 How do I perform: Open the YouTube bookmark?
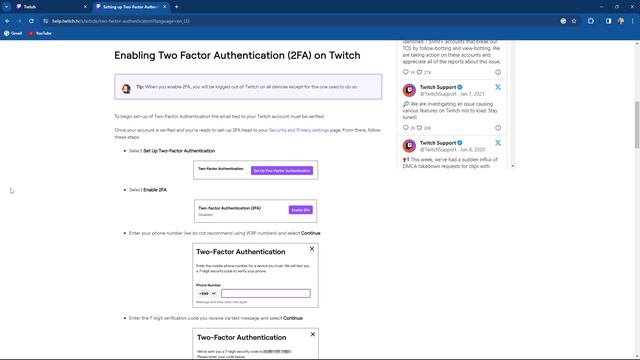click(x=40, y=33)
